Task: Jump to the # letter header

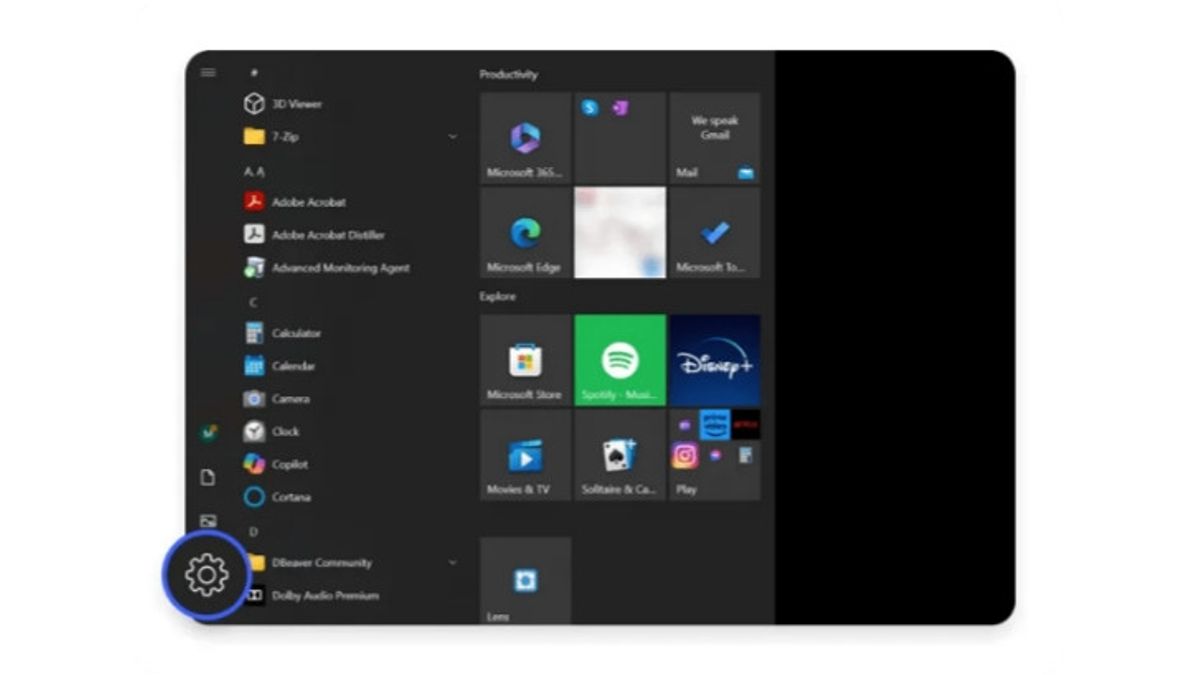Action: (254, 73)
